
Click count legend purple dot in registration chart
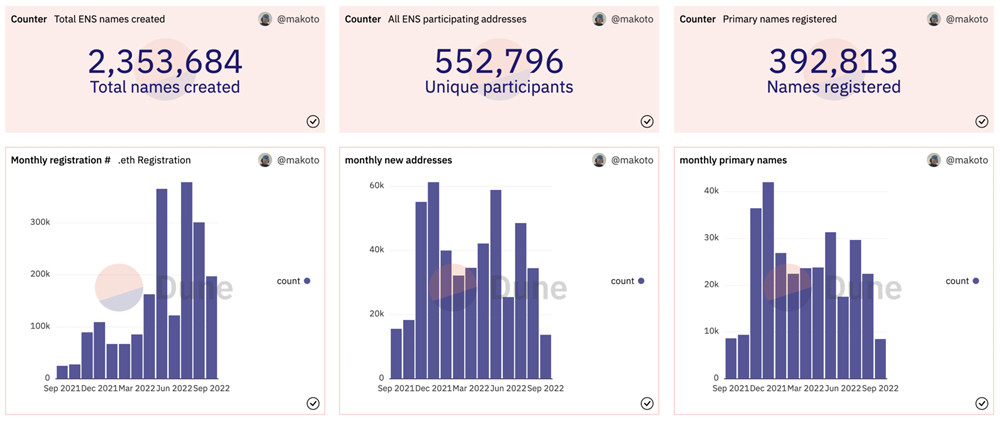pos(307,281)
